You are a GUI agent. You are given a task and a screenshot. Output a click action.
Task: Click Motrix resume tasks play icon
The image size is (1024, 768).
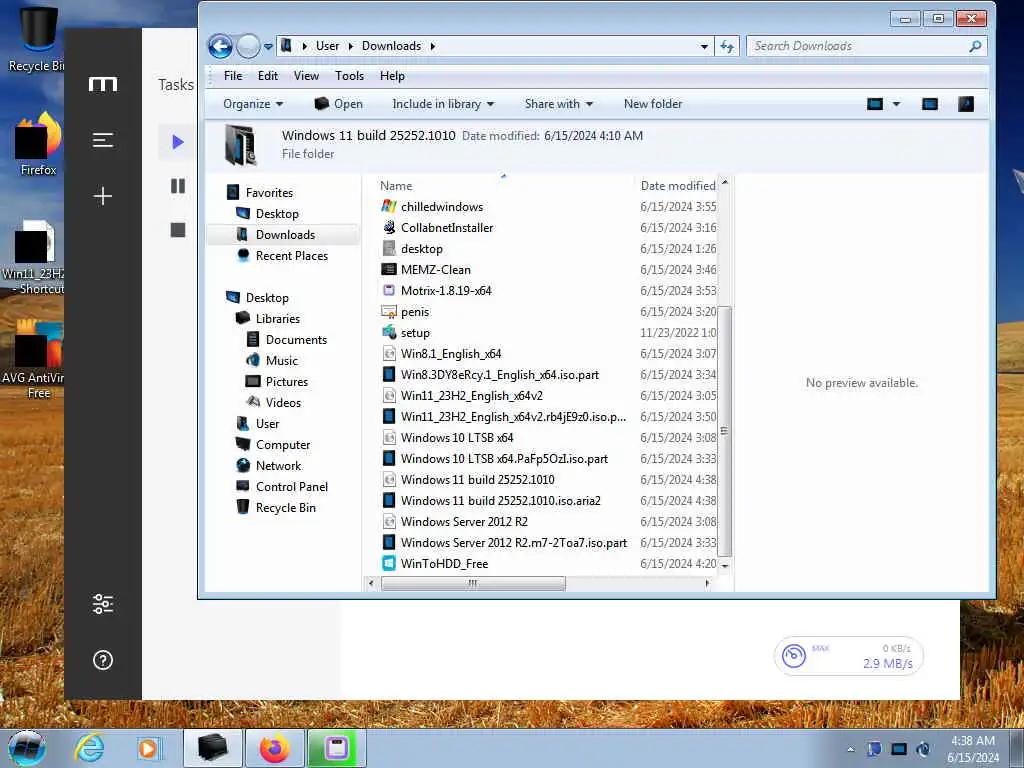pyautogui.click(x=178, y=142)
